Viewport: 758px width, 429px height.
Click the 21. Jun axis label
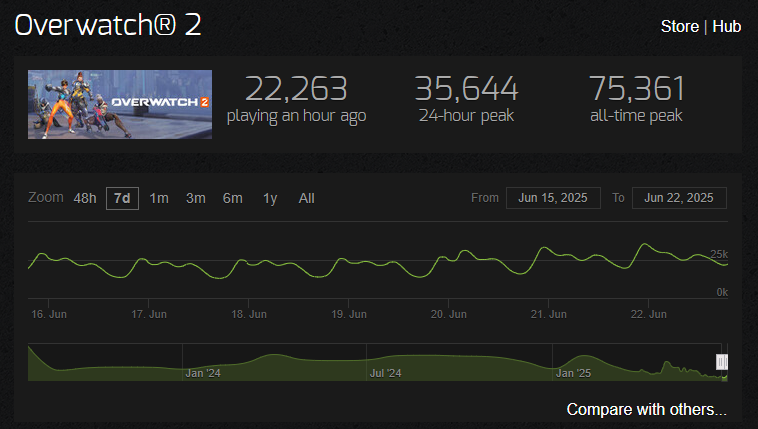pos(549,314)
